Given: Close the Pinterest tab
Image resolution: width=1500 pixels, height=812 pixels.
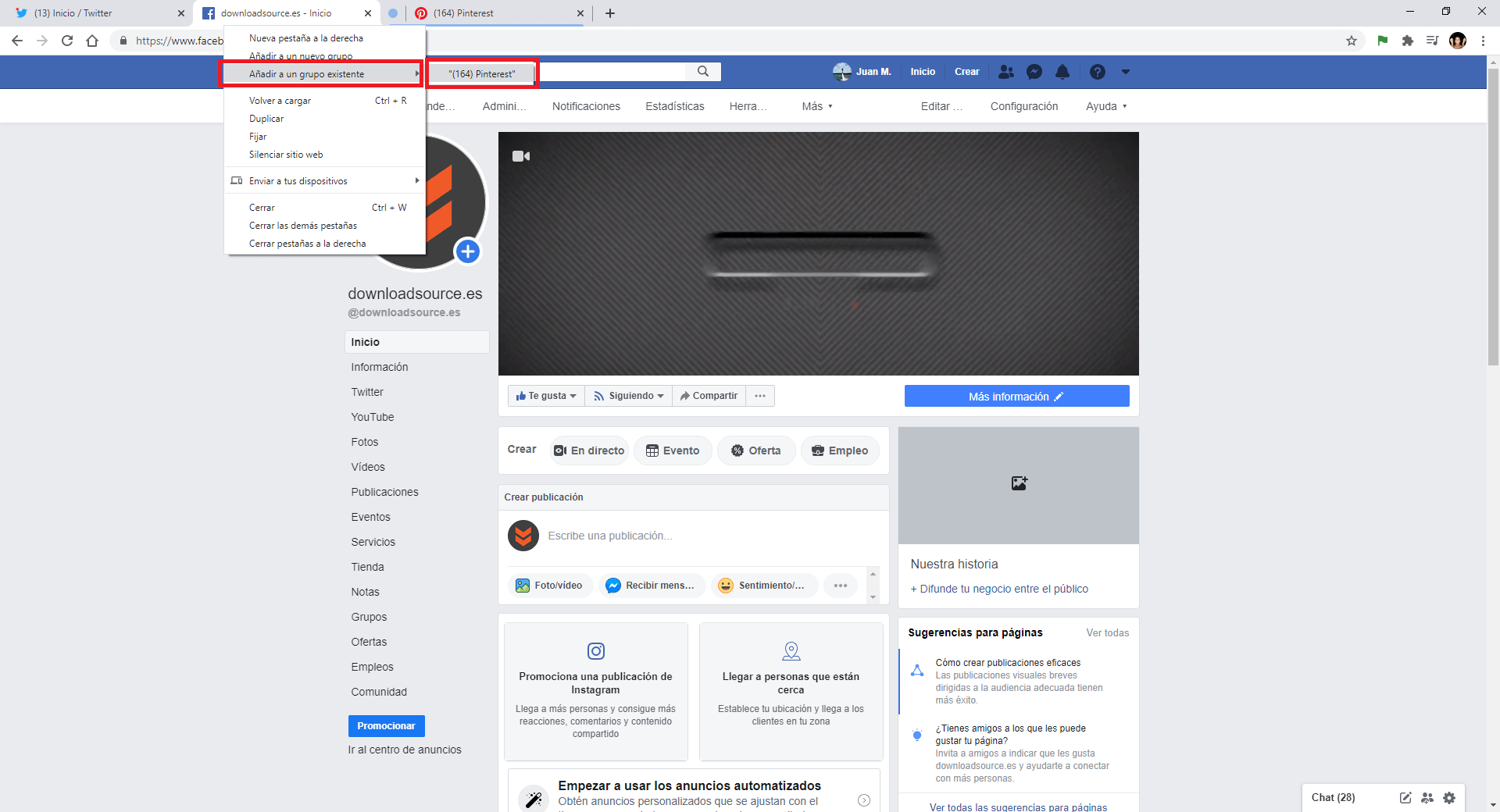Looking at the screenshot, I should tap(580, 13).
